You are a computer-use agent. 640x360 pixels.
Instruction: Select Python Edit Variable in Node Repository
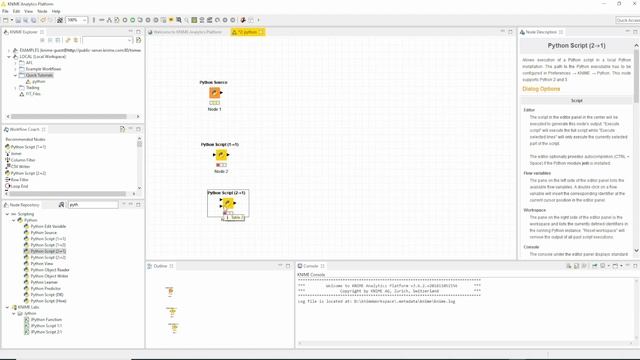pyautogui.click(x=48, y=226)
